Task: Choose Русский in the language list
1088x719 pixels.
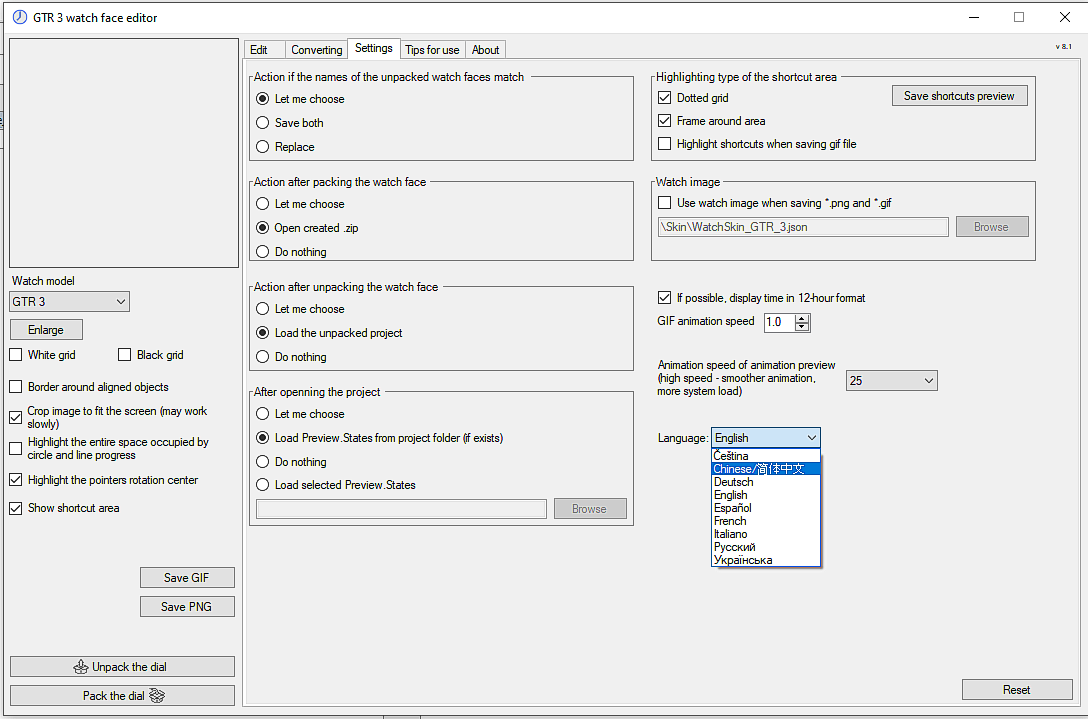Action: tap(766, 548)
